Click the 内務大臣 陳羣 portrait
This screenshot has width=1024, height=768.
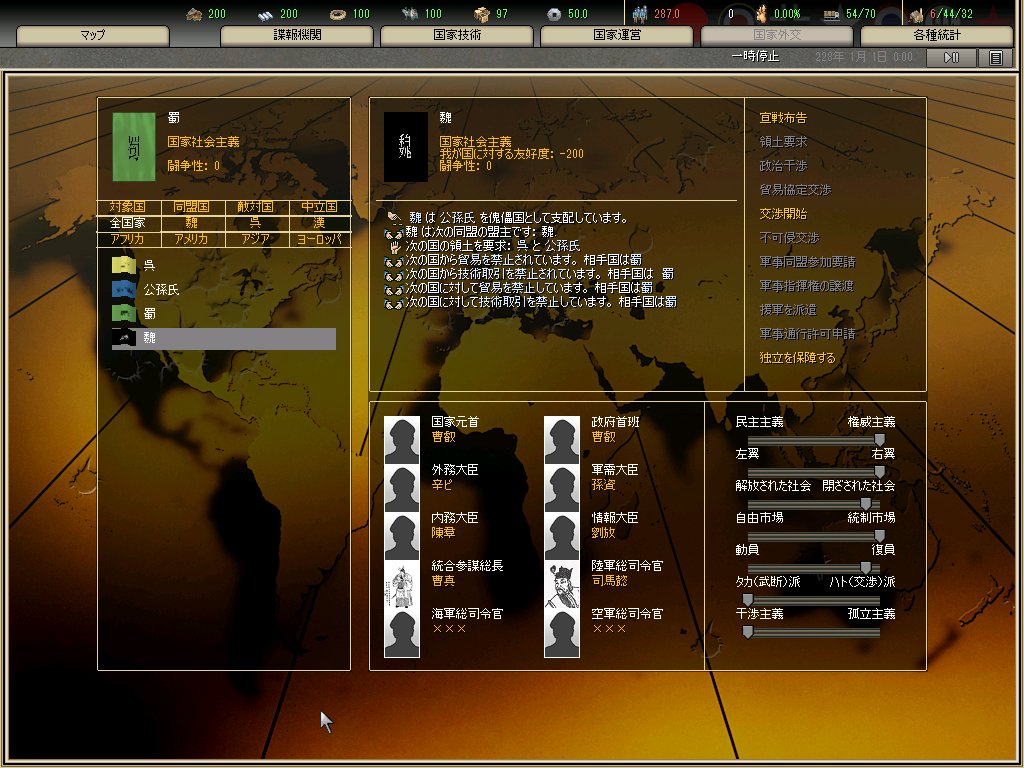pyautogui.click(x=402, y=537)
